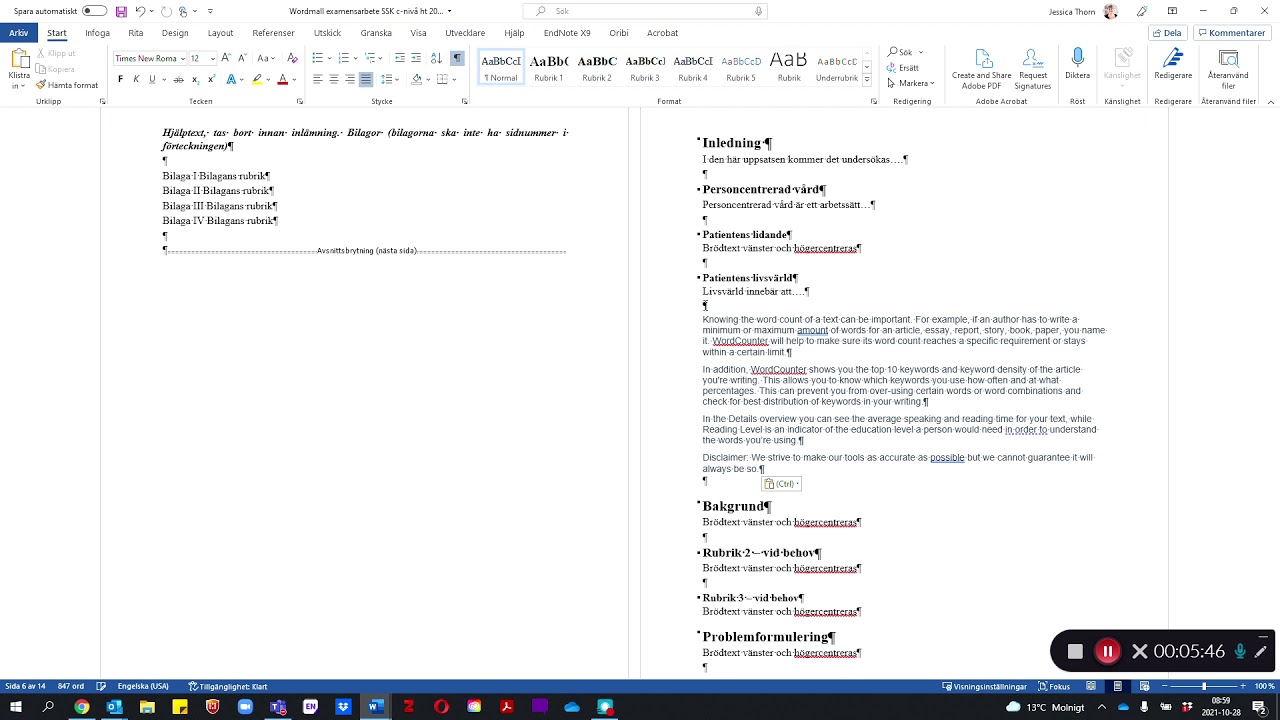Image resolution: width=1280 pixels, height=720 pixels.
Task: Increase font size with the larger A icon
Action: click(226, 58)
